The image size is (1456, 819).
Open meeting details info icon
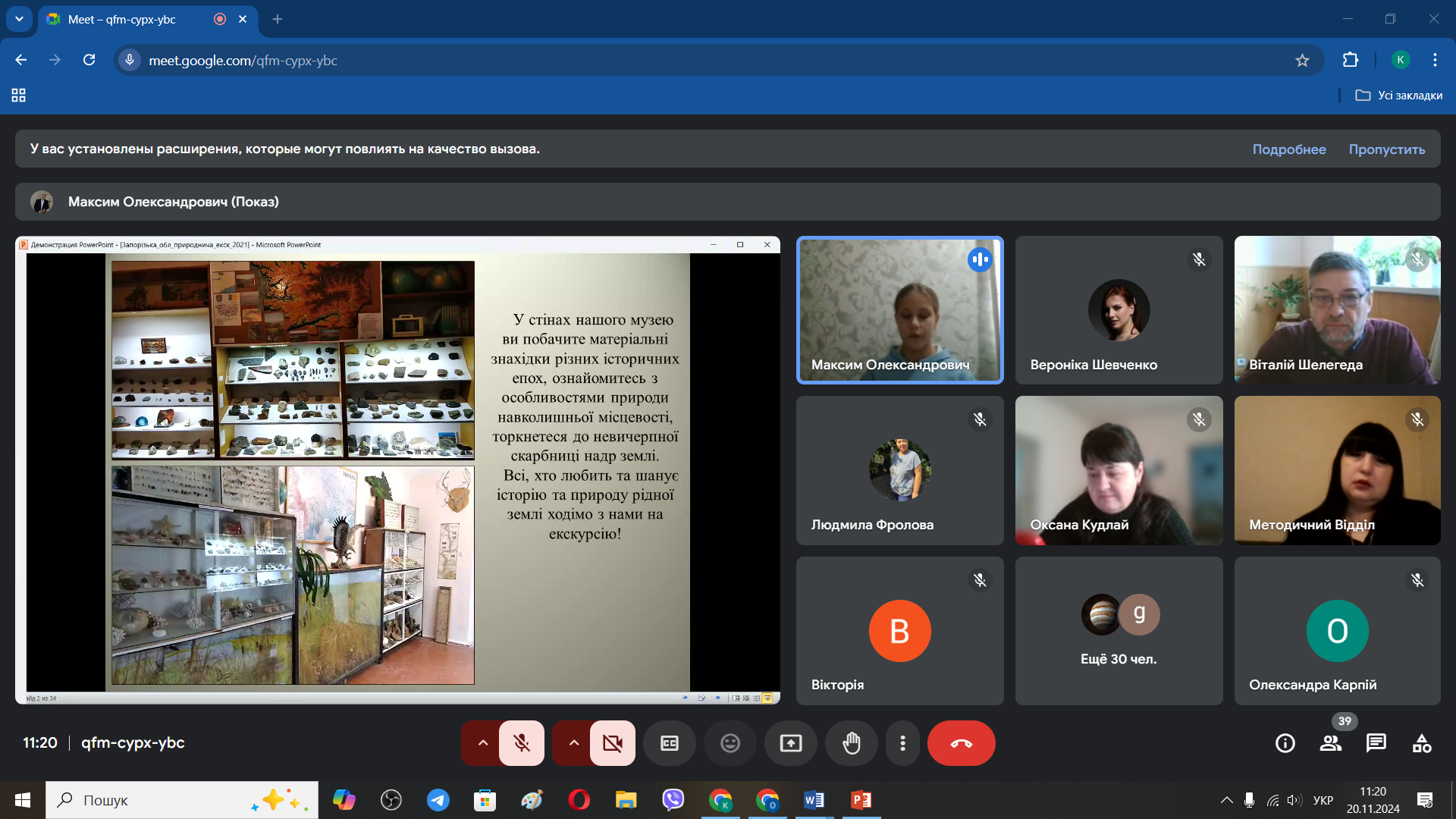(x=1285, y=743)
